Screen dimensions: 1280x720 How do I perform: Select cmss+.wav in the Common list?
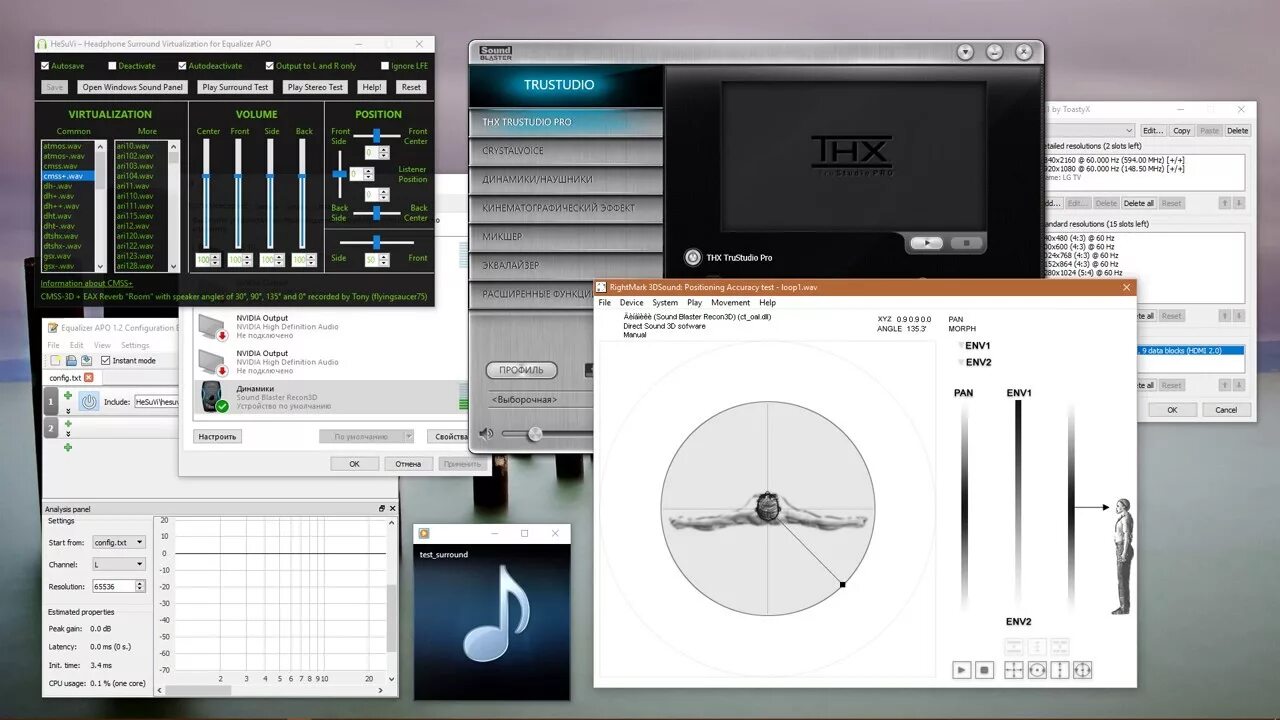coord(69,176)
